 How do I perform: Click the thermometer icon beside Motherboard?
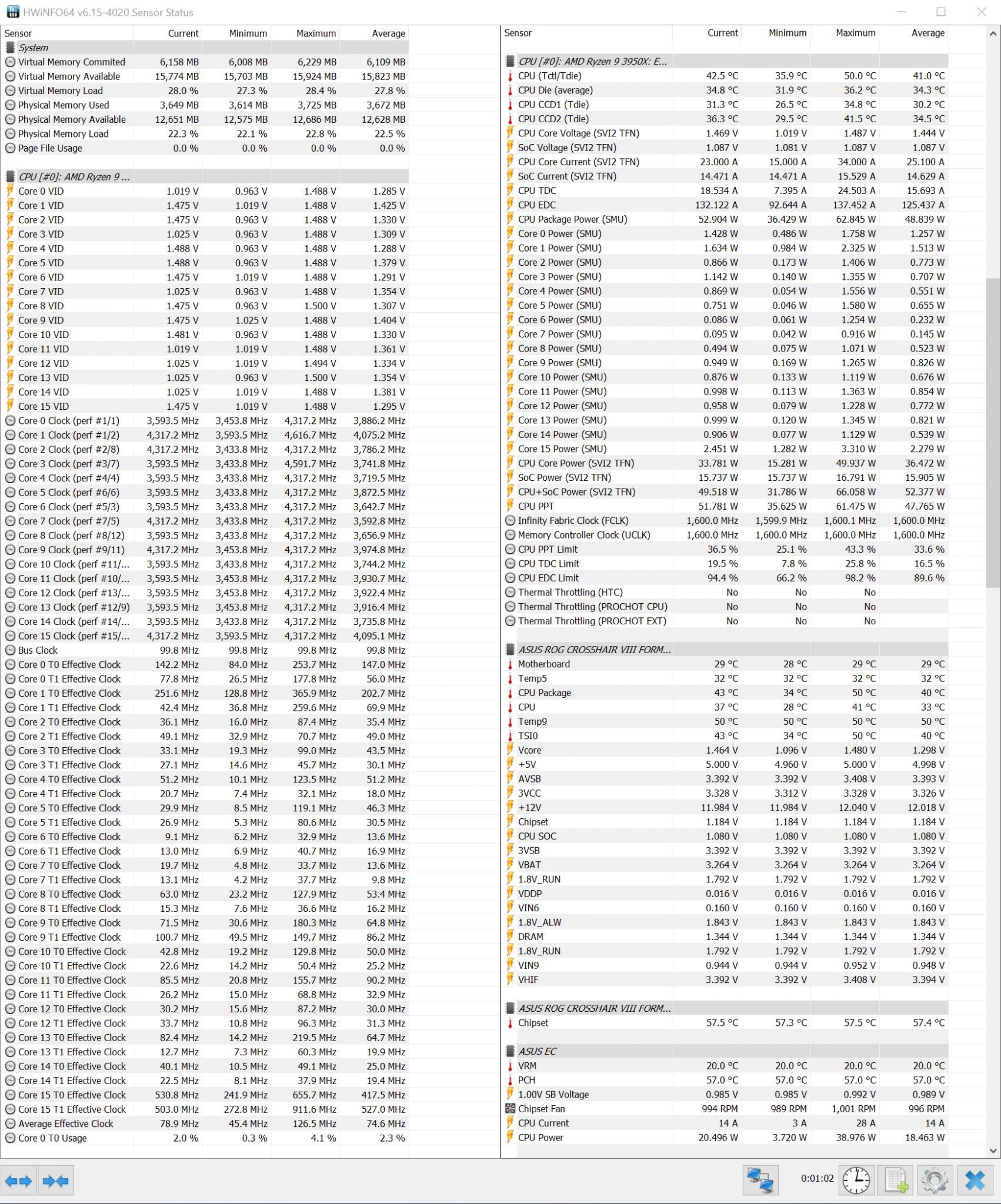(510, 664)
